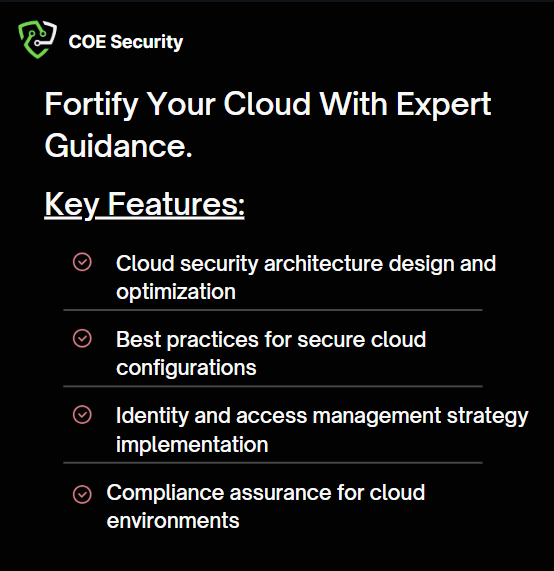
Task: Click the check icon beside Compliance assurance
Action: tap(82, 494)
